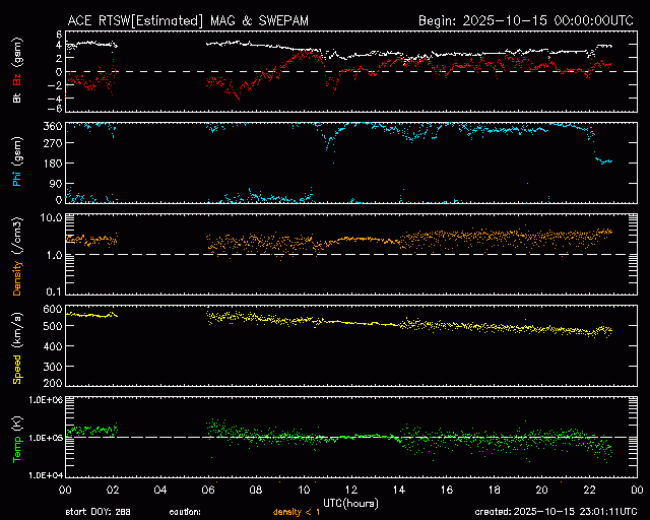Click the start DOY: 288 text

pos(96,511)
